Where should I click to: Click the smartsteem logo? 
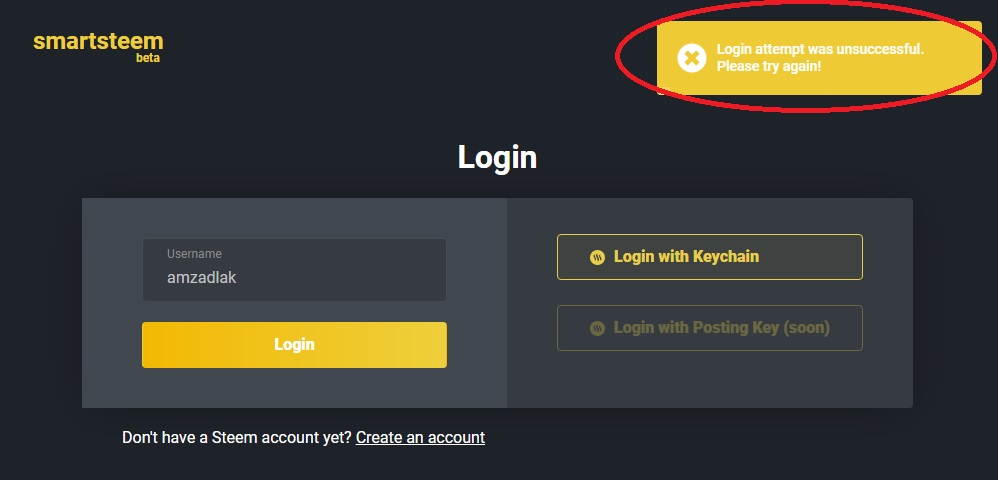coord(97,41)
